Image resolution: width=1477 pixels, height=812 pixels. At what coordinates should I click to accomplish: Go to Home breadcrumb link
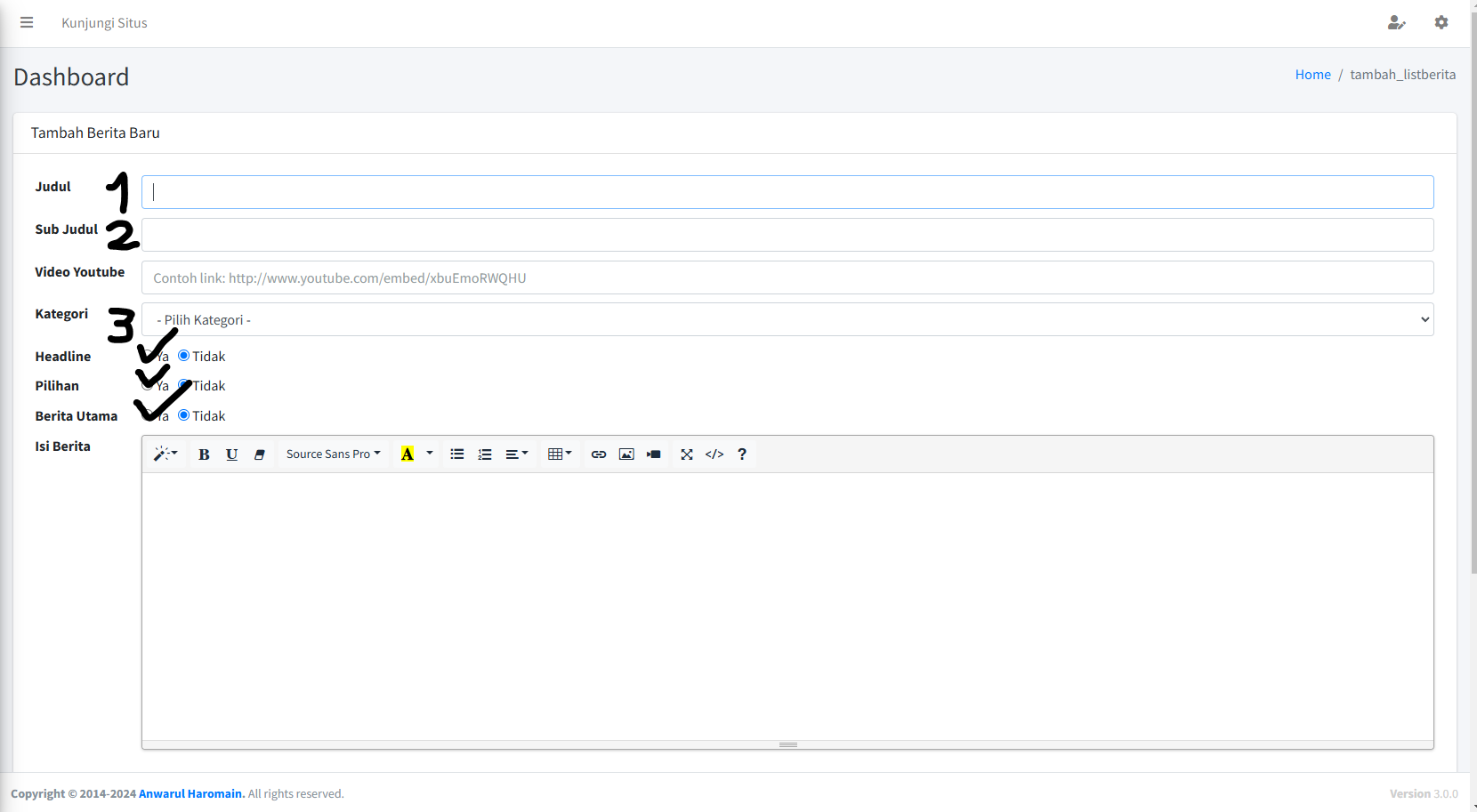coord(1312,75)
